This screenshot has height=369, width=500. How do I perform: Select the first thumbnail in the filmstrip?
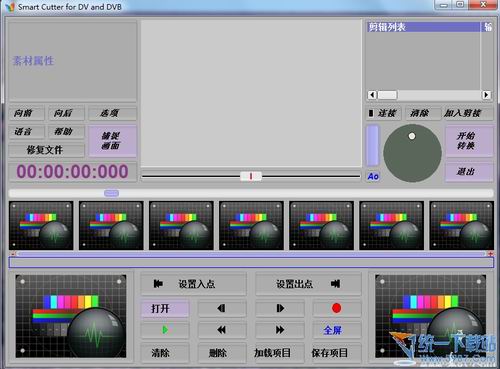point(41,225)
